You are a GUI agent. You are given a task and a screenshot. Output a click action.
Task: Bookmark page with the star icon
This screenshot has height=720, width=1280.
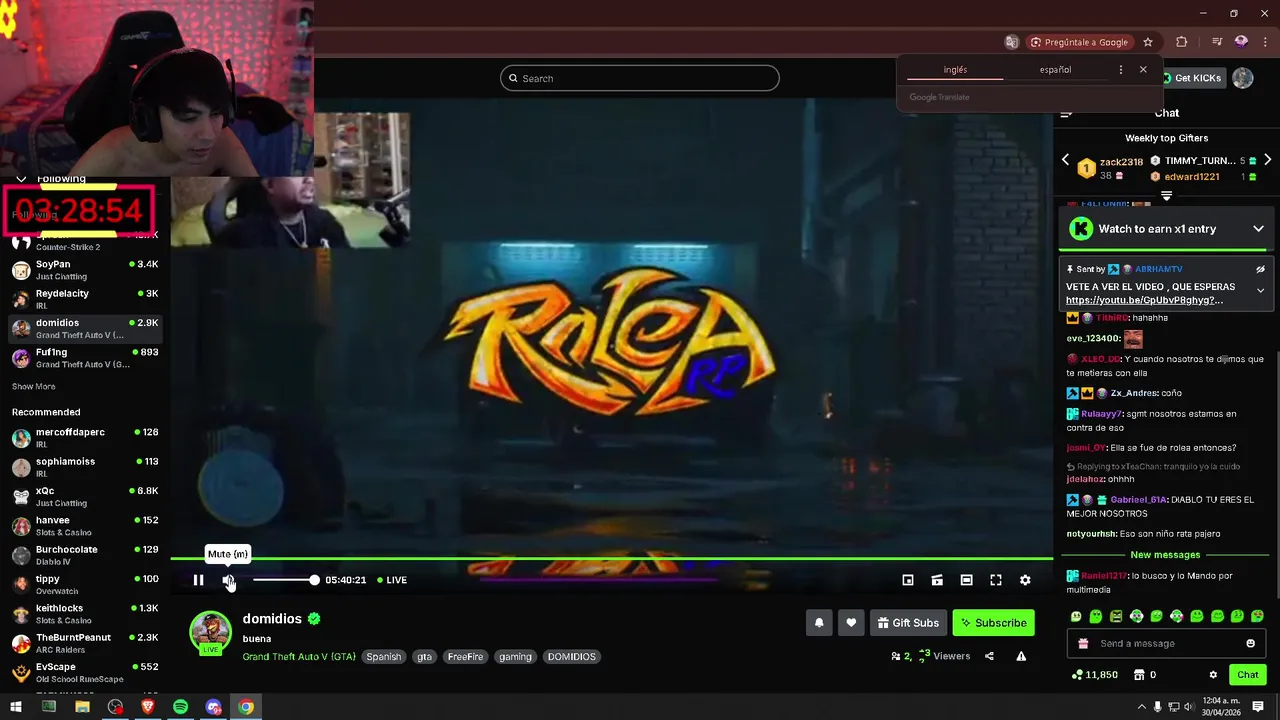click(x=1148, y=42)
